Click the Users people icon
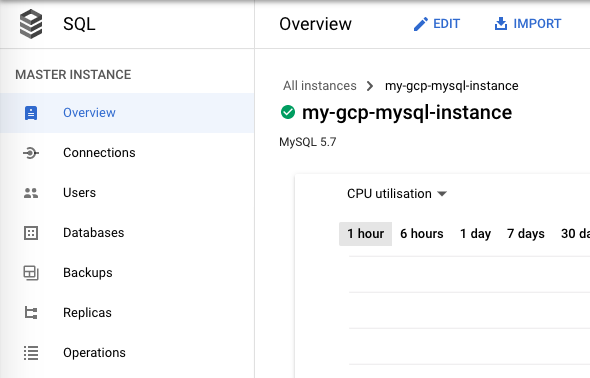The height and width of the screenshot is (378, 590). tap(31, 193)
